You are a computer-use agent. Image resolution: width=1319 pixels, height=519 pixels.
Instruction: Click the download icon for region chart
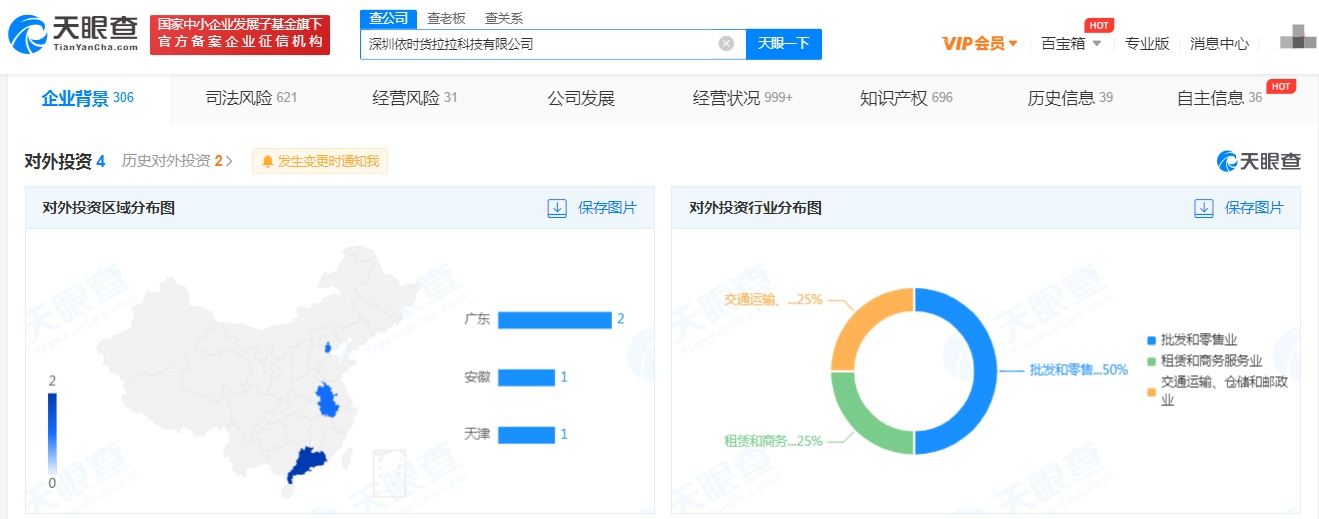click(557, 208)
